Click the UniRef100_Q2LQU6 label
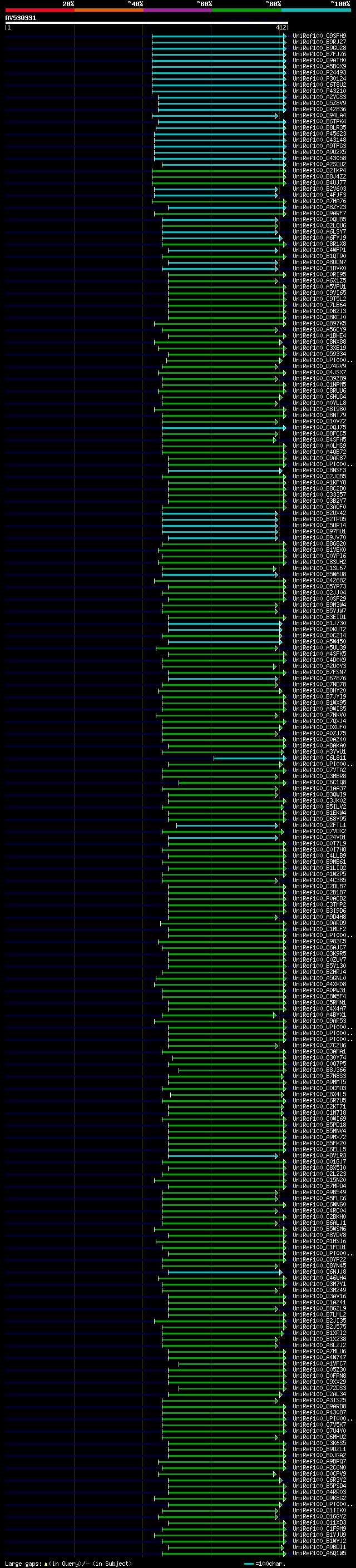 pos(319,226)
